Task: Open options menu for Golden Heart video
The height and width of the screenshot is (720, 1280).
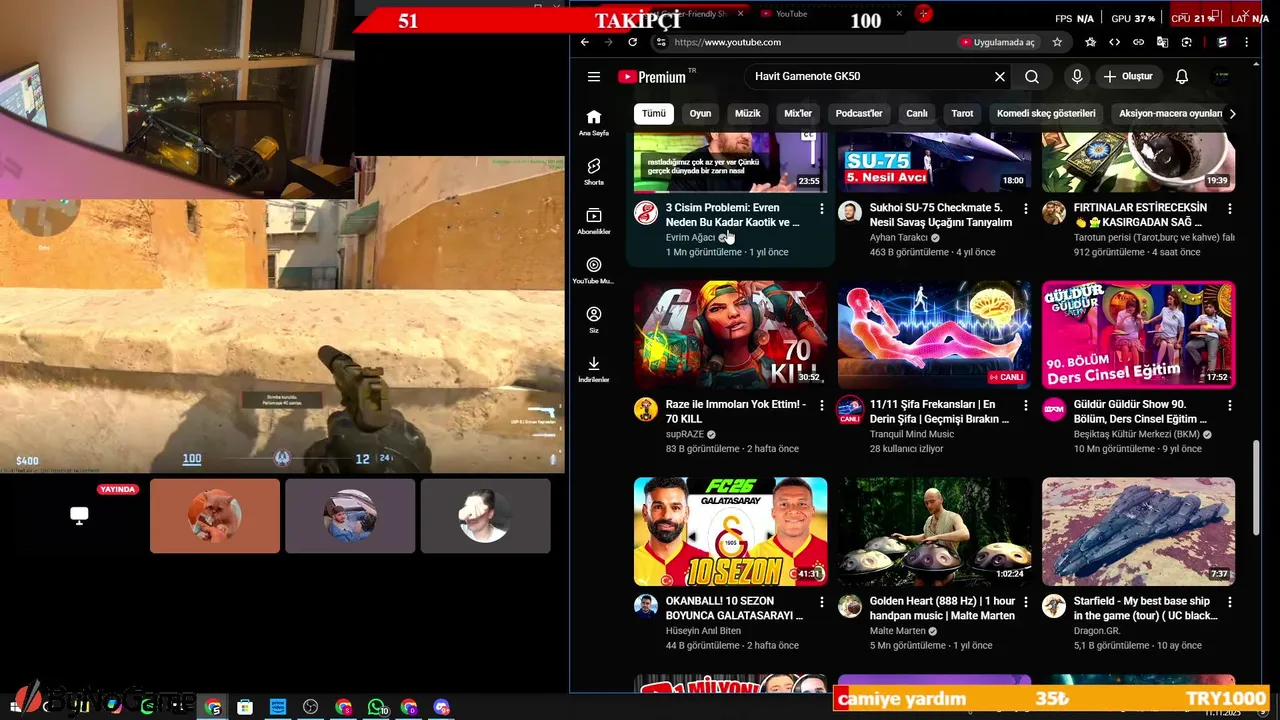Action: (x=1026, y=603)
